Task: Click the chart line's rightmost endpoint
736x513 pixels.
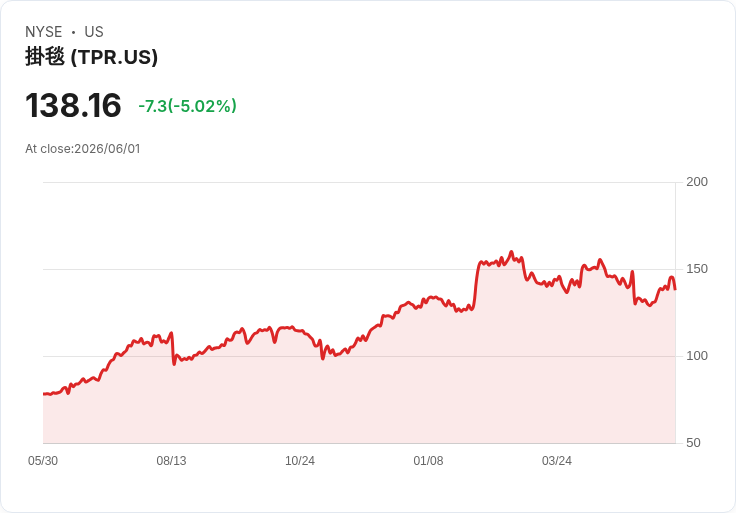Action: [x=675, y=289]
